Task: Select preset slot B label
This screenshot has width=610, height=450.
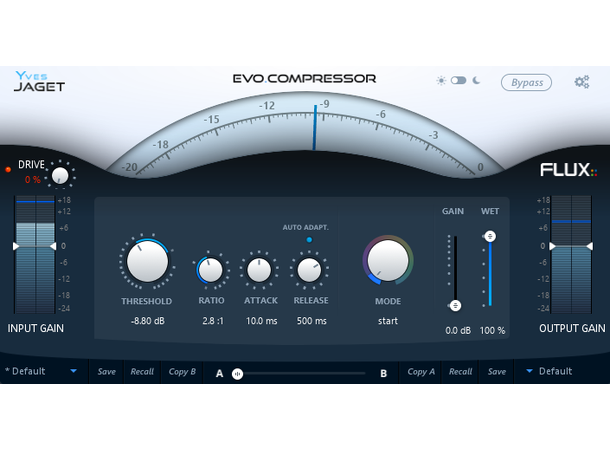Action: [x=384, y=374]
